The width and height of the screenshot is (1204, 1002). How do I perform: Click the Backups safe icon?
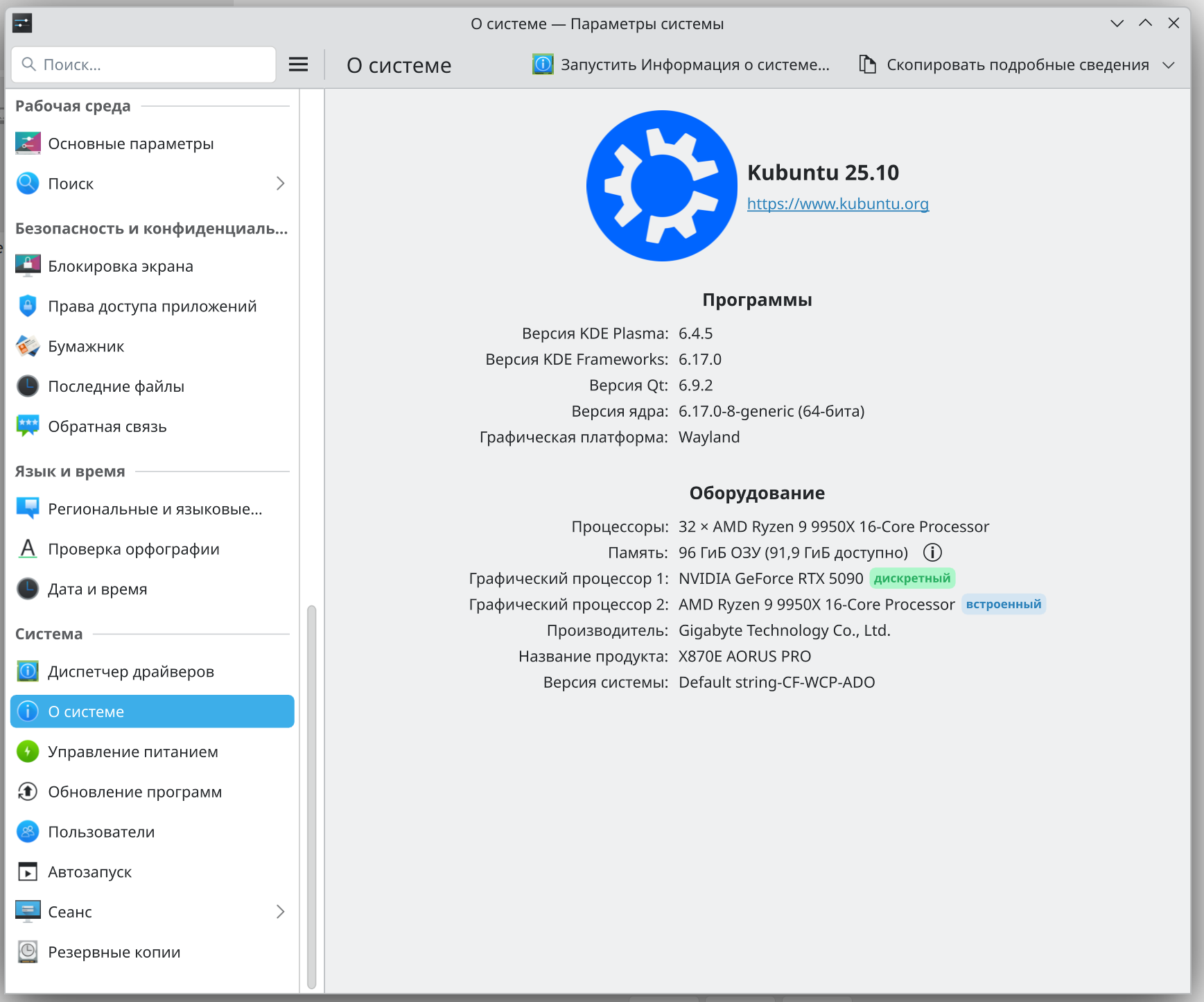(28, 952)
